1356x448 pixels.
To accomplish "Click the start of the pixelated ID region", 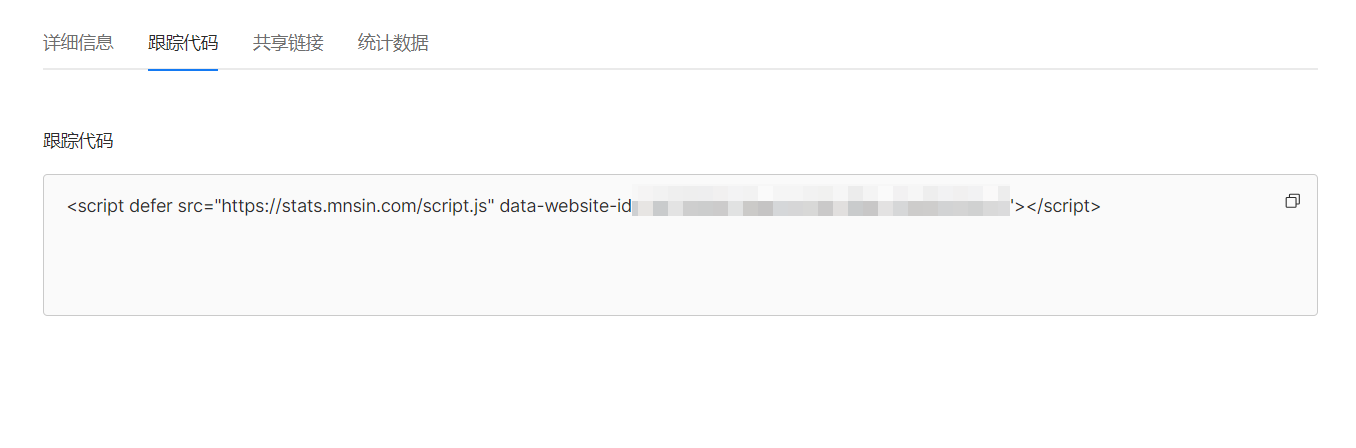I will coord(640,207).
